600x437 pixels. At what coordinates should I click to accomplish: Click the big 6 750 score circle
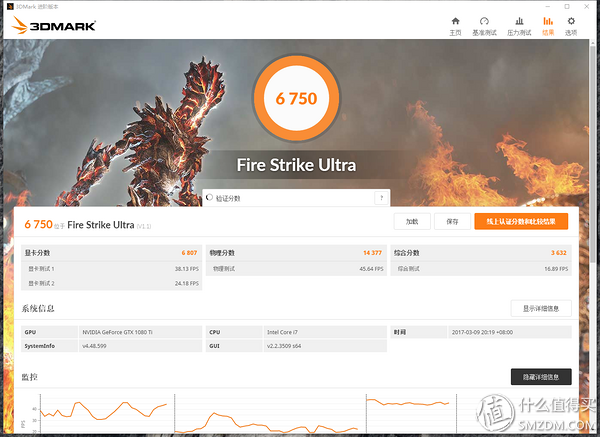pyautogui.click(x=297, y=98)
